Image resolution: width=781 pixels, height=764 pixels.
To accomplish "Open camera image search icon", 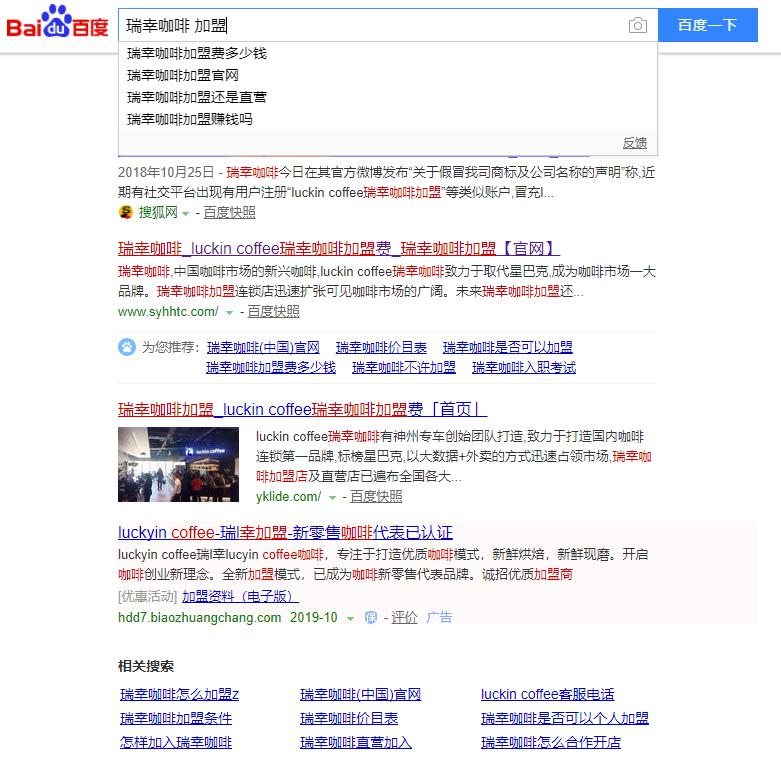I will coord(638,25).
